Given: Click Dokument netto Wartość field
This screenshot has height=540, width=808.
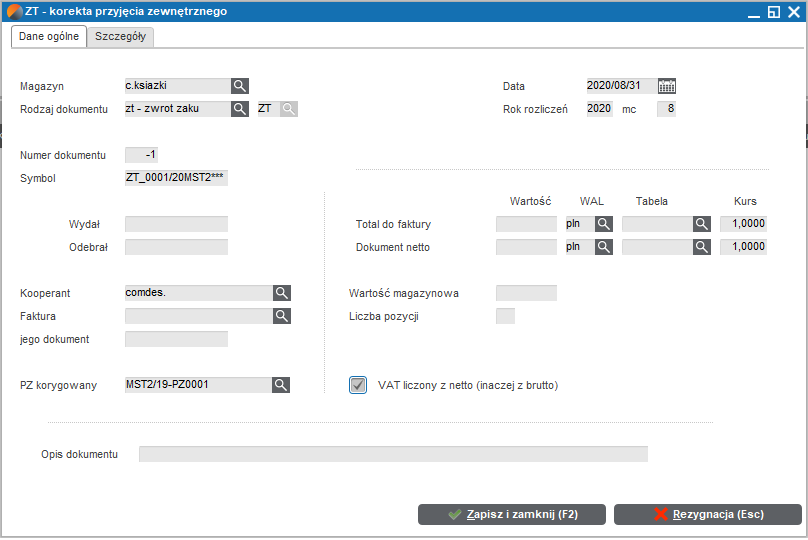Looking at the screenshot, I should pos(526,247).
